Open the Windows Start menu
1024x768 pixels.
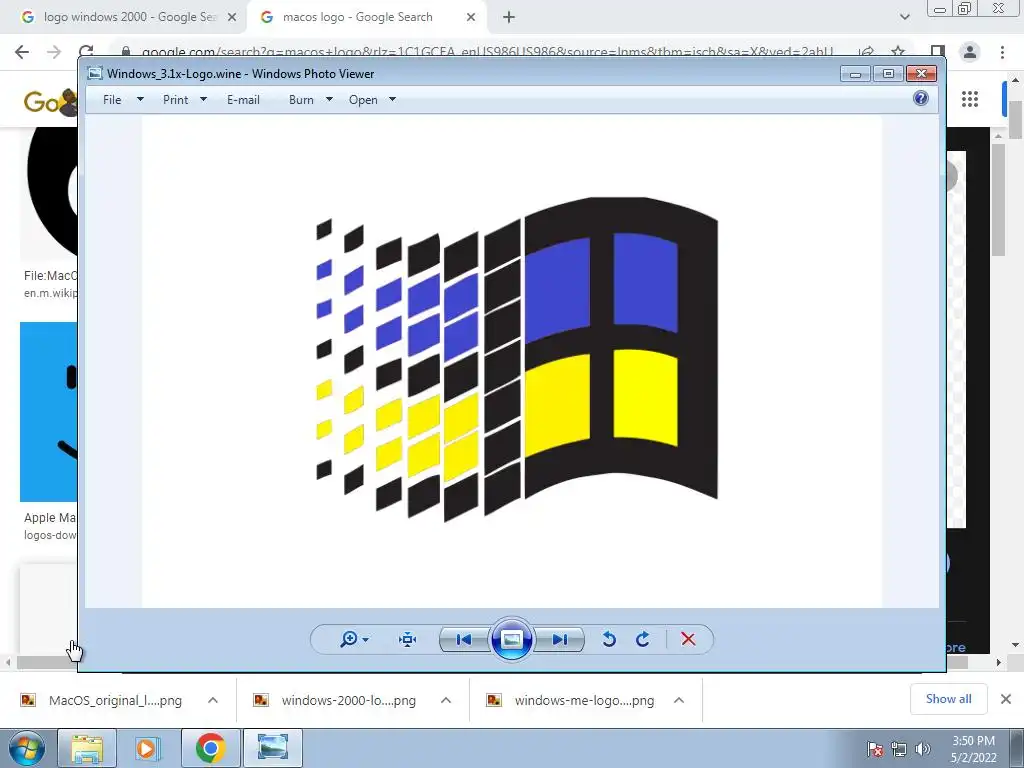click(x=26, y=748)
